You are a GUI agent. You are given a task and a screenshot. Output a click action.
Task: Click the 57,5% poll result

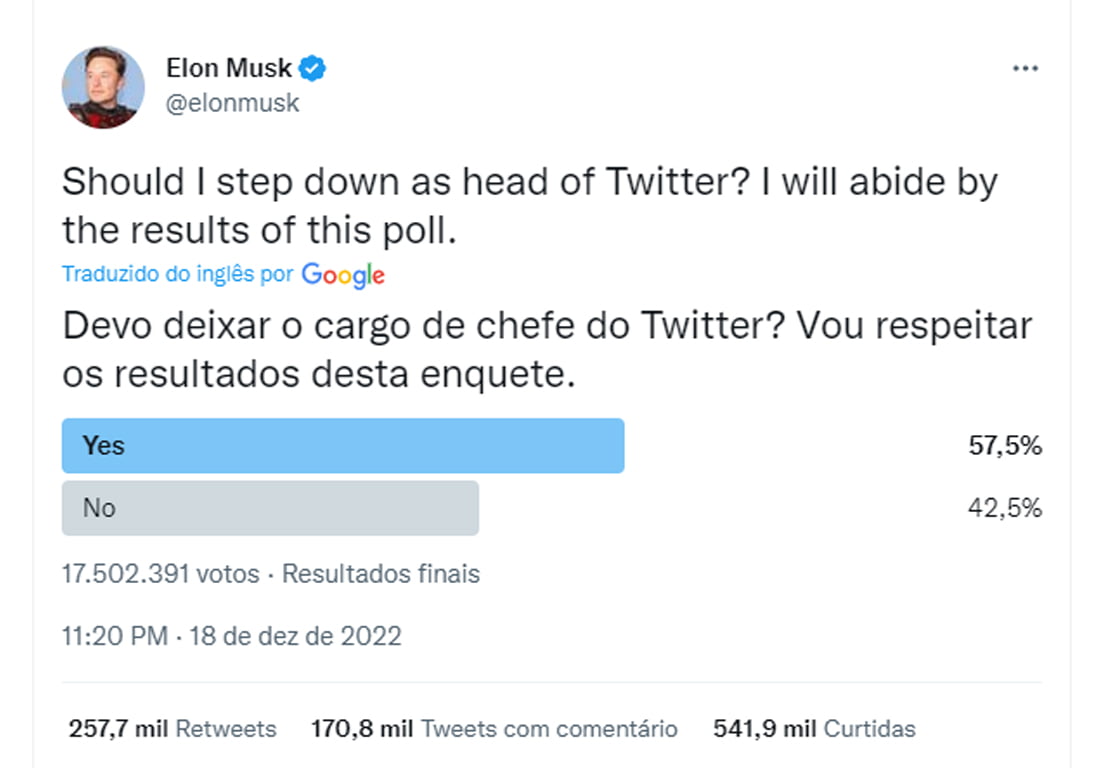coord(1005,446)
